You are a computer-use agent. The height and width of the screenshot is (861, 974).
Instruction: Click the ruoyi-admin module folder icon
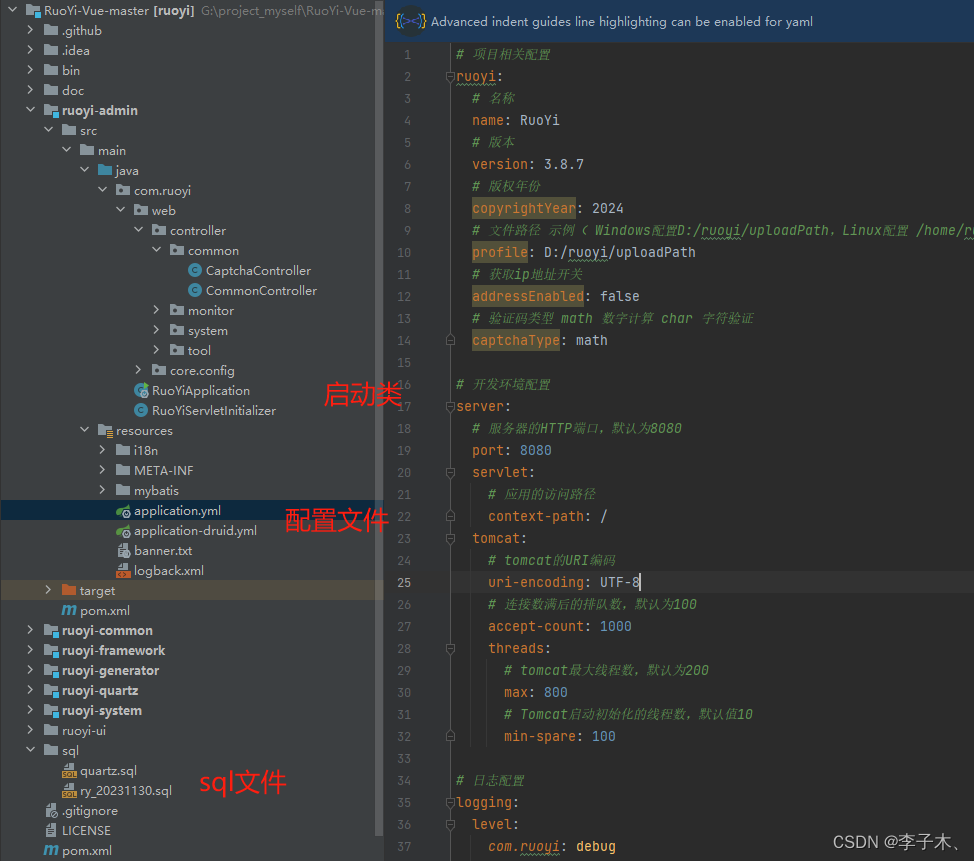51,110
